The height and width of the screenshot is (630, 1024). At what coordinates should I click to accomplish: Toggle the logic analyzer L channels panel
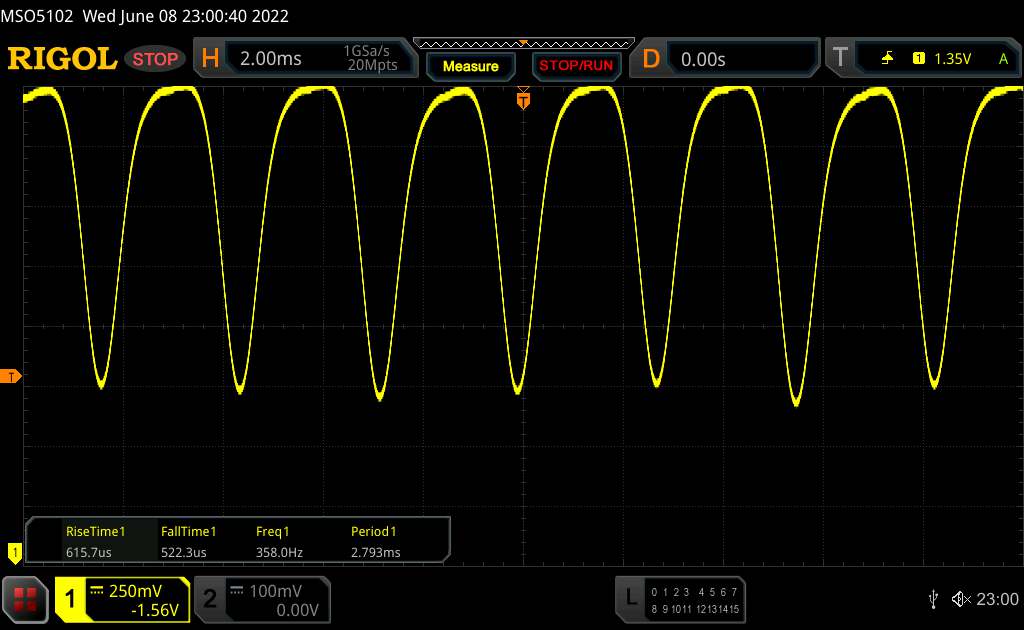tap(680, 599)
